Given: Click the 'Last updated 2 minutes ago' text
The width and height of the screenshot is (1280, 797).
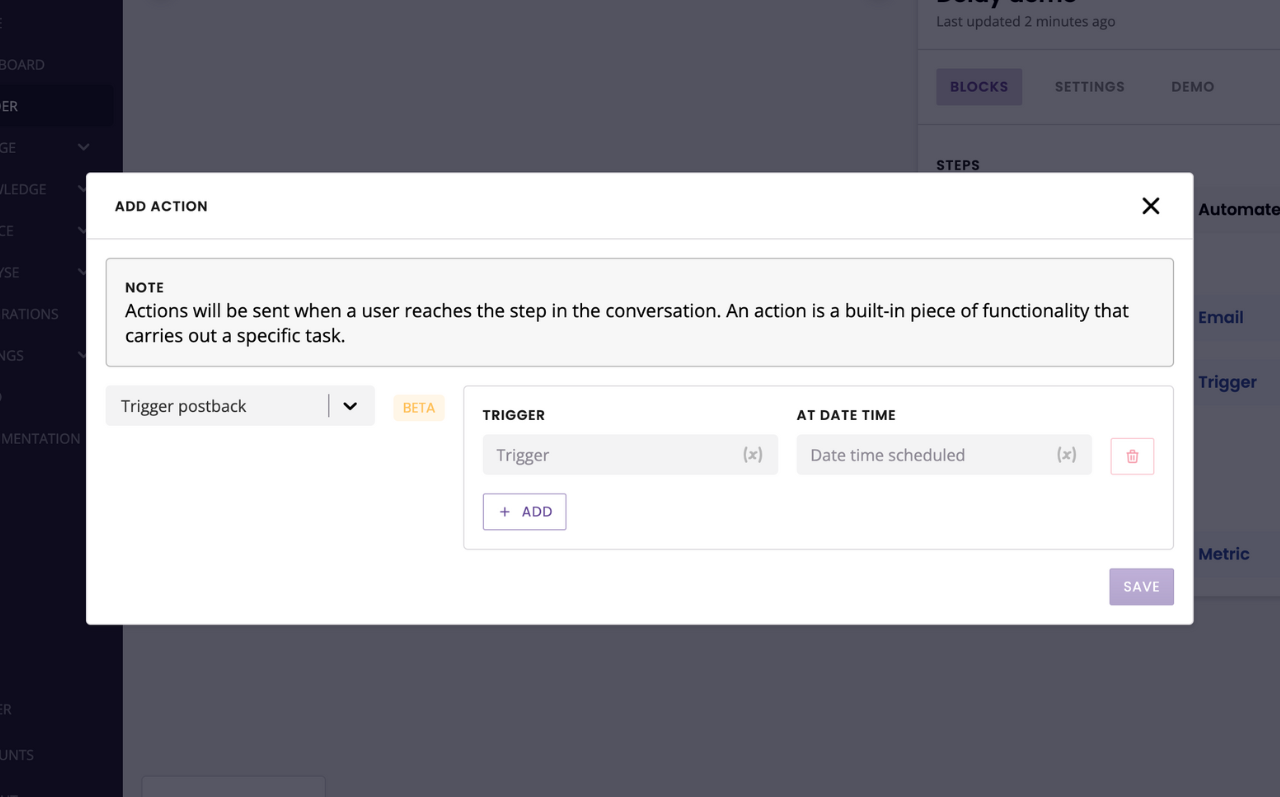Looking at the screenshot, I should 1025,21.
